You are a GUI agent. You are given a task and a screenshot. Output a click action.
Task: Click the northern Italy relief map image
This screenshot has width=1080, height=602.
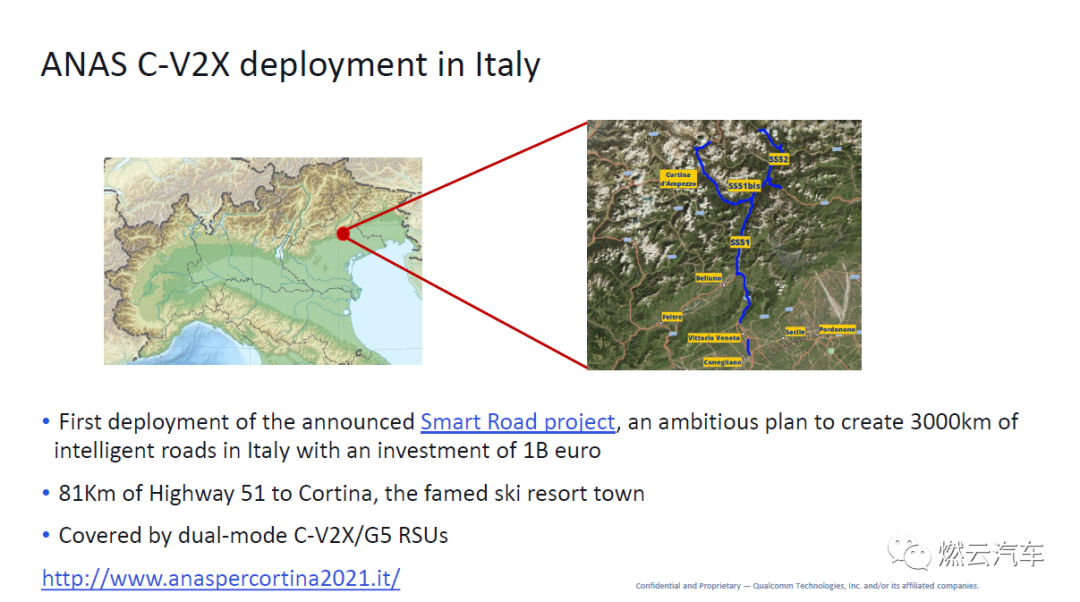(263, 261)
